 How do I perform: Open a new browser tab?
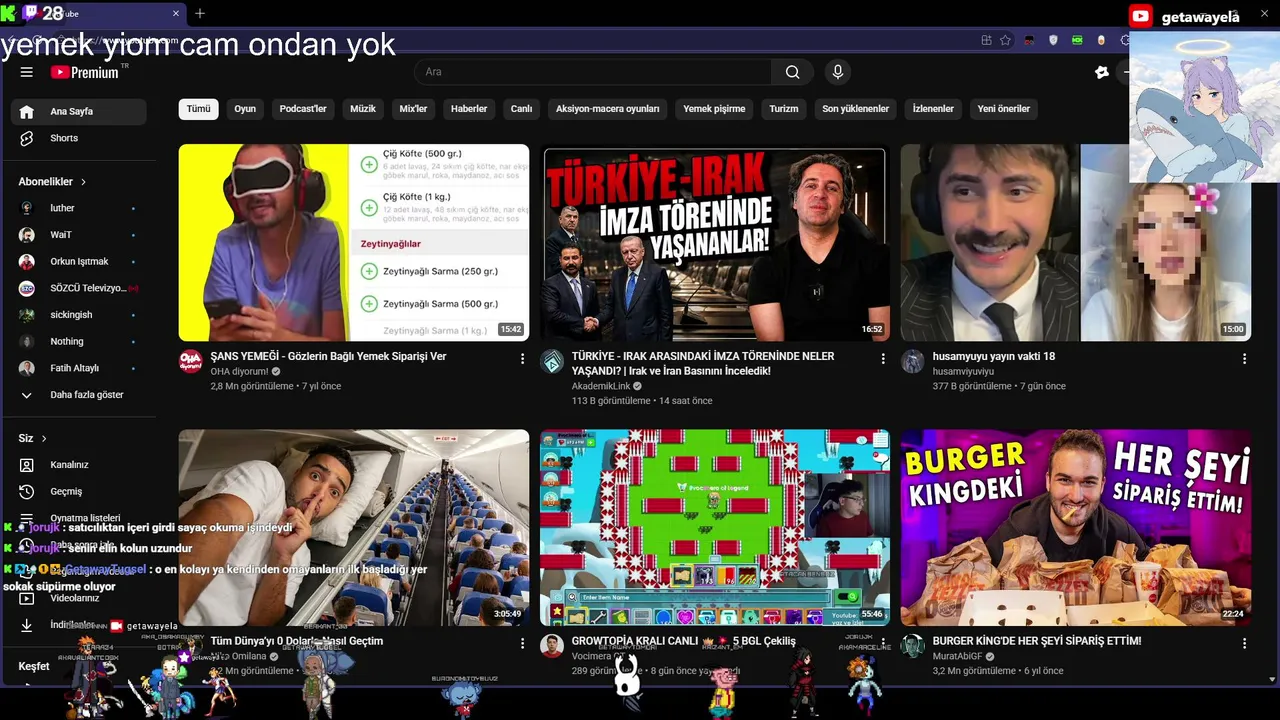(x=200, y=13)
